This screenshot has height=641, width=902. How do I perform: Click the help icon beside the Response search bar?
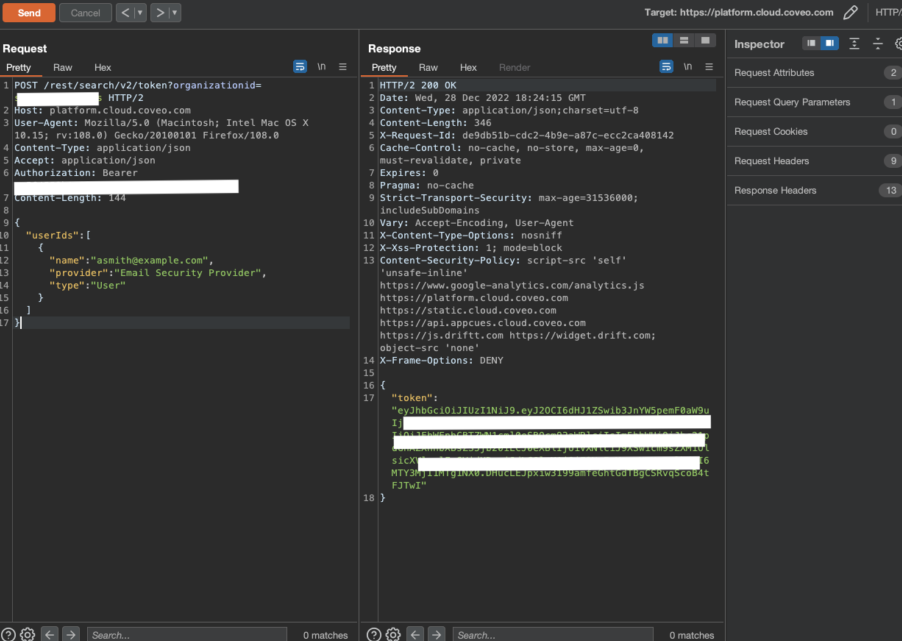(373, 634)
